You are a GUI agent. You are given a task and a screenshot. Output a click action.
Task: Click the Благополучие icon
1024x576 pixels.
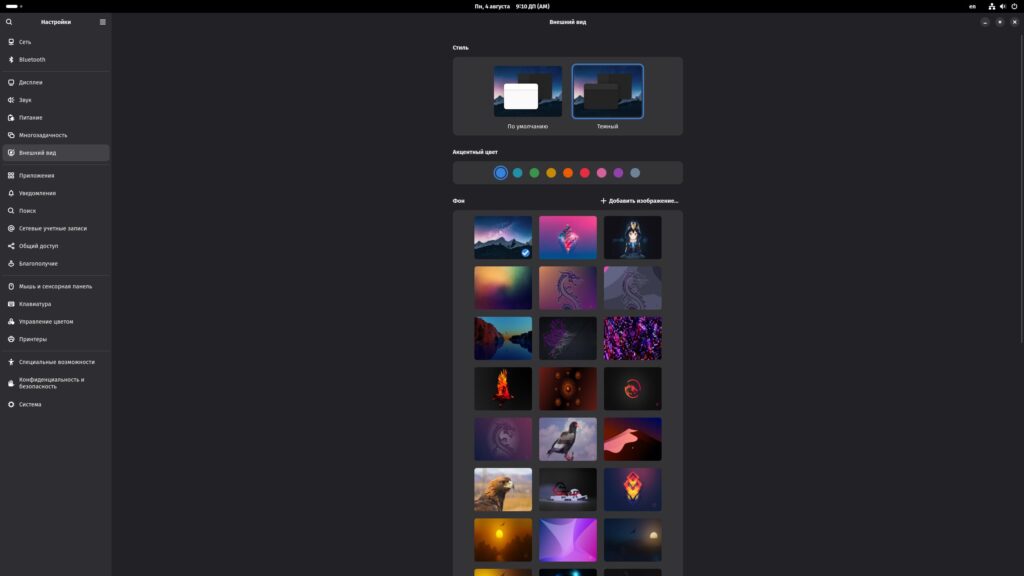pos(11,264)
